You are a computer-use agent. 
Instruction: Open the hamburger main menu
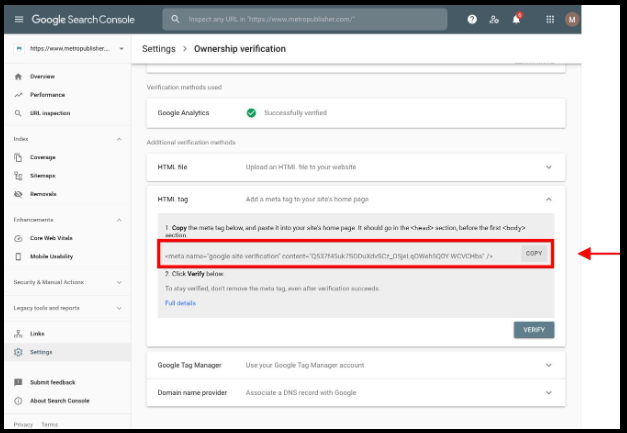click(19, 19)
